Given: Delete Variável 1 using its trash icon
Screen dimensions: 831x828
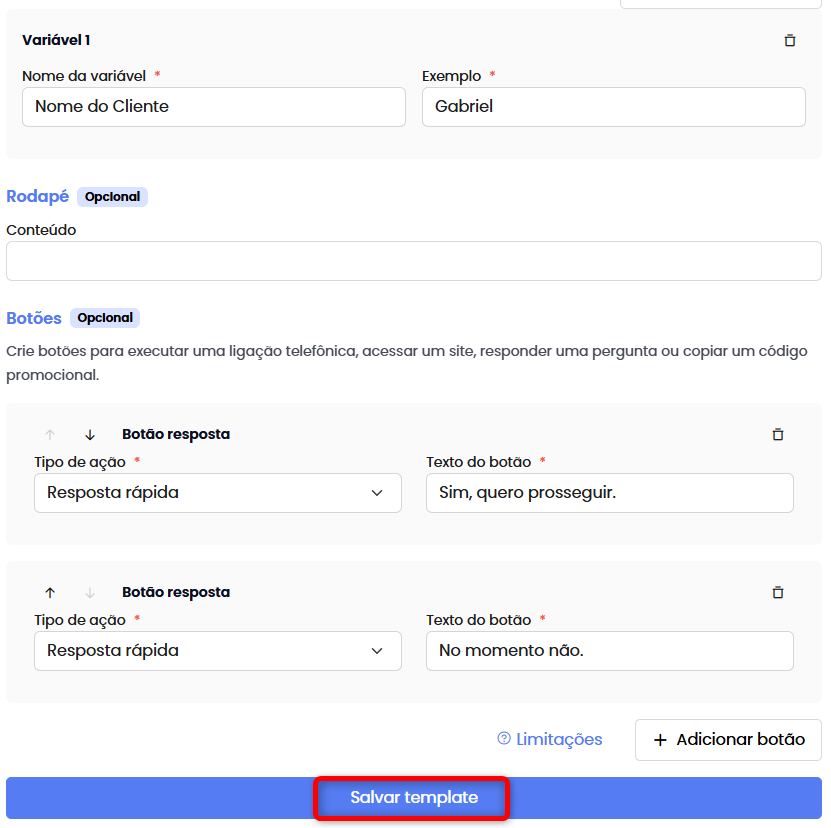Looking at the screenshot, I should pos(790,41).
